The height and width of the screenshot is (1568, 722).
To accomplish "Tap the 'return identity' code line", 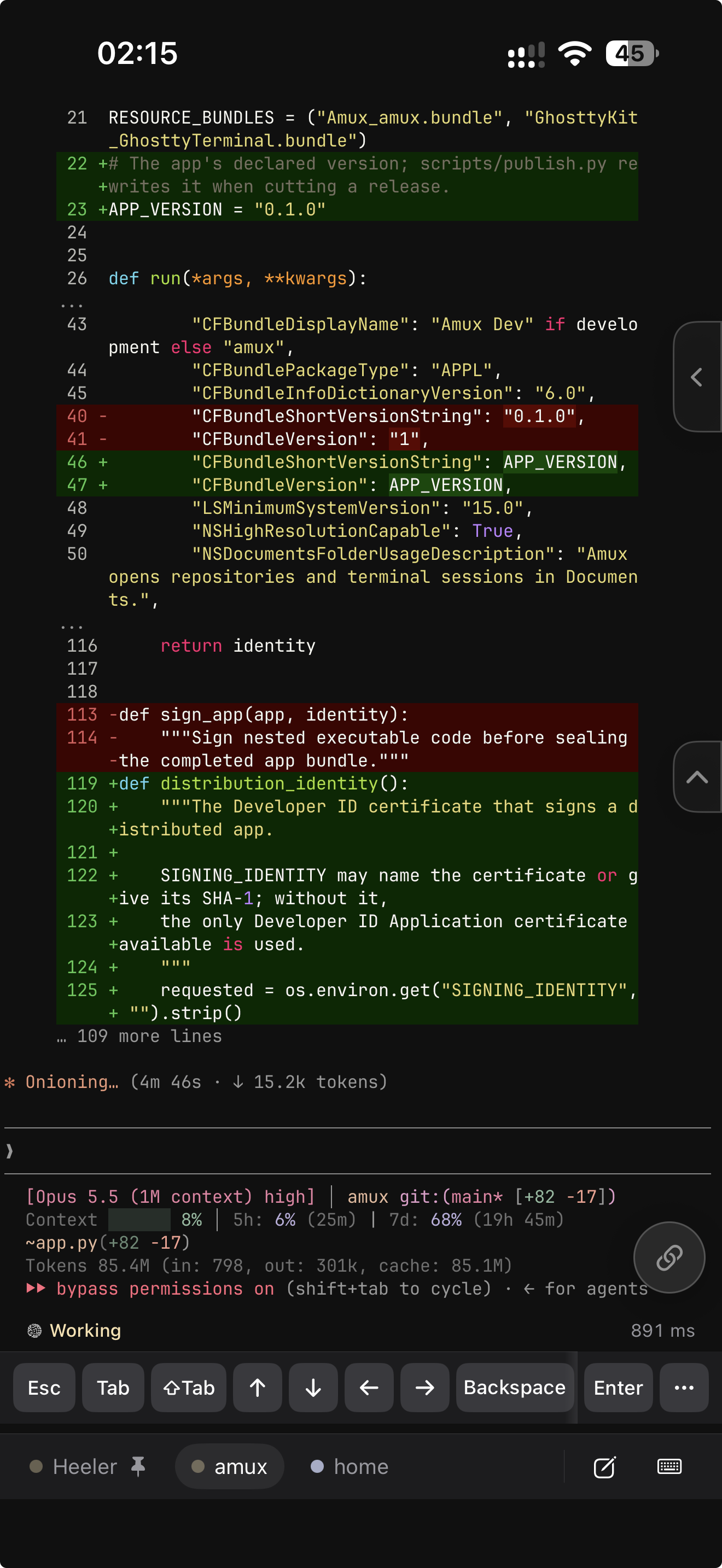I will coord(238,645).
